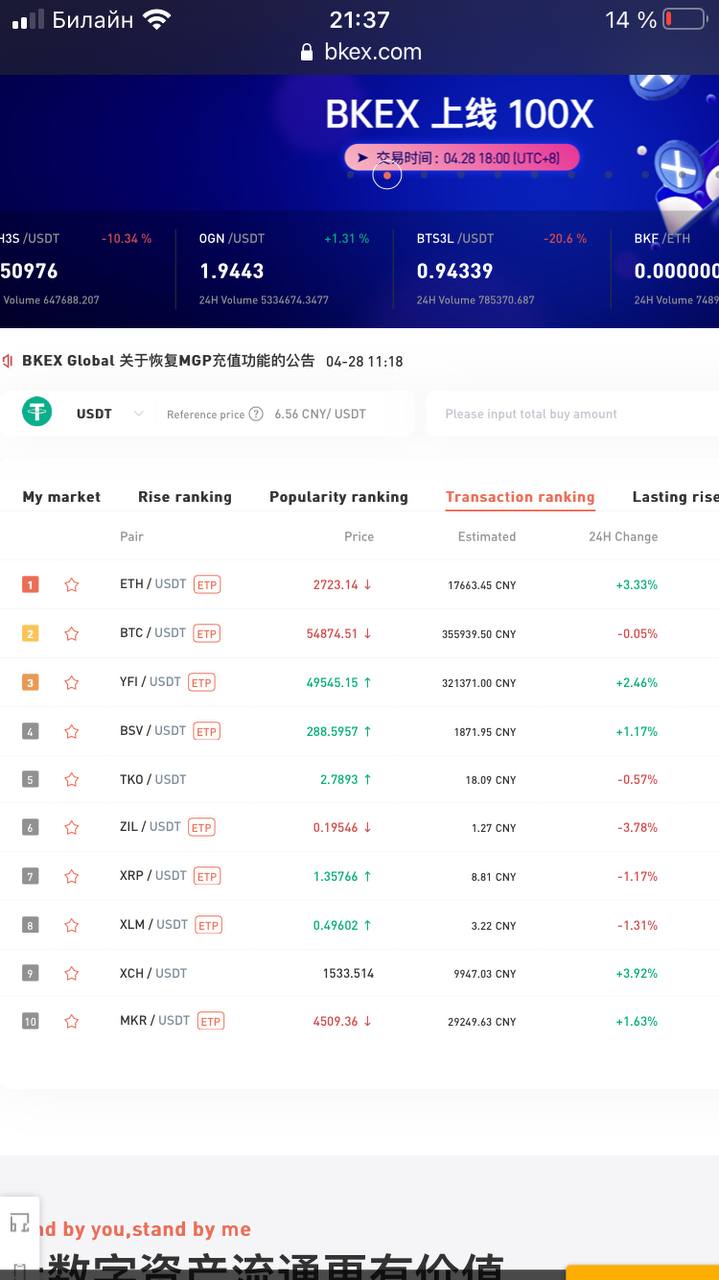
Task: Favorite the ETH / USDT pair star
Action: point(71,585)
